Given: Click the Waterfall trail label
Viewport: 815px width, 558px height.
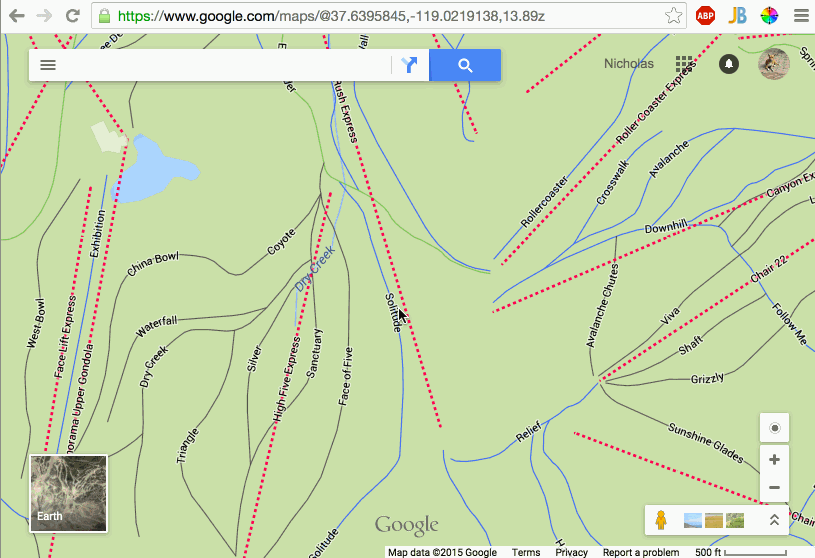Looking at the screenshot, I should [x=156, y=326].
